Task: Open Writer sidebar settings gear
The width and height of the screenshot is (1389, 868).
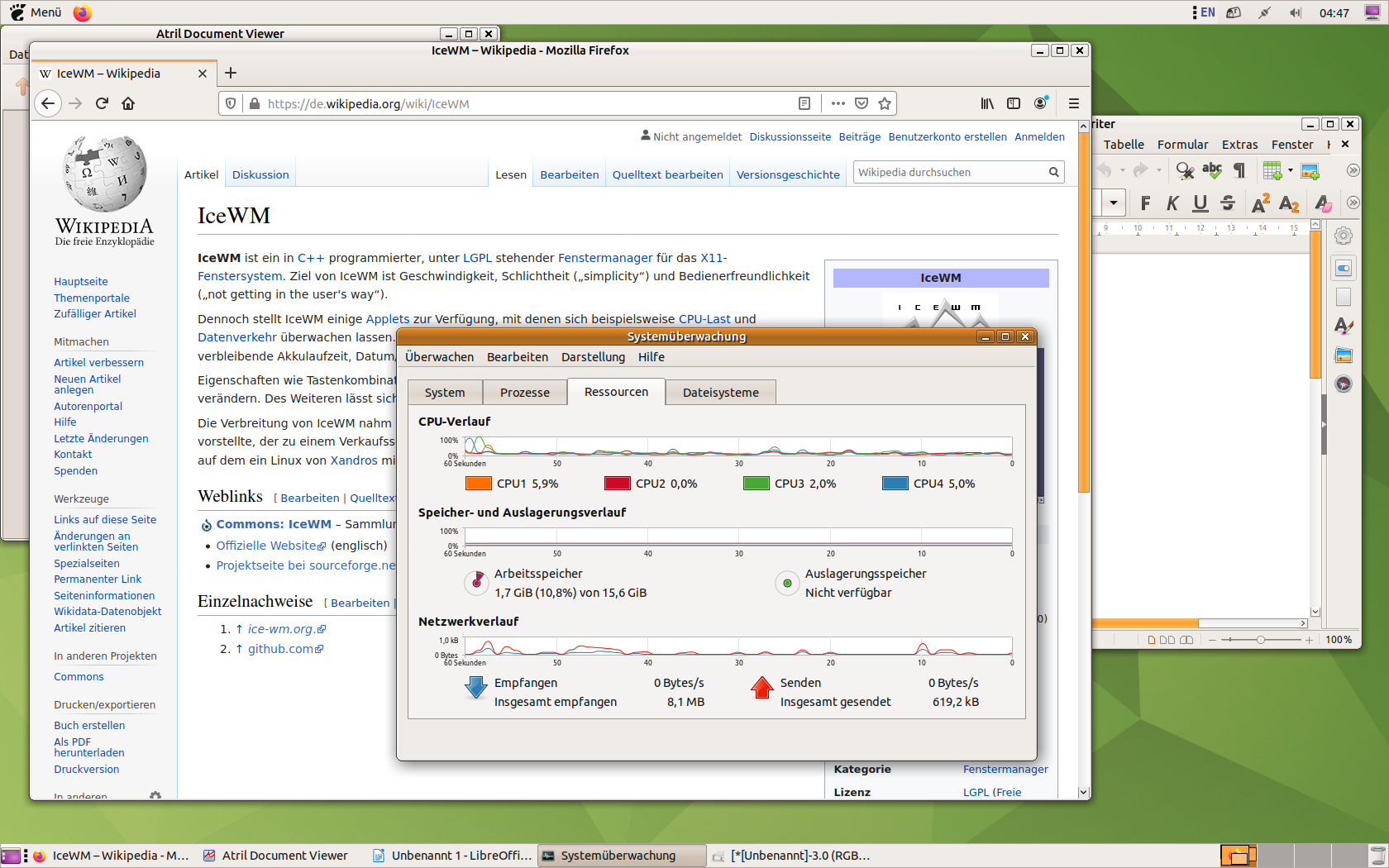Action: coord(1344,236)
